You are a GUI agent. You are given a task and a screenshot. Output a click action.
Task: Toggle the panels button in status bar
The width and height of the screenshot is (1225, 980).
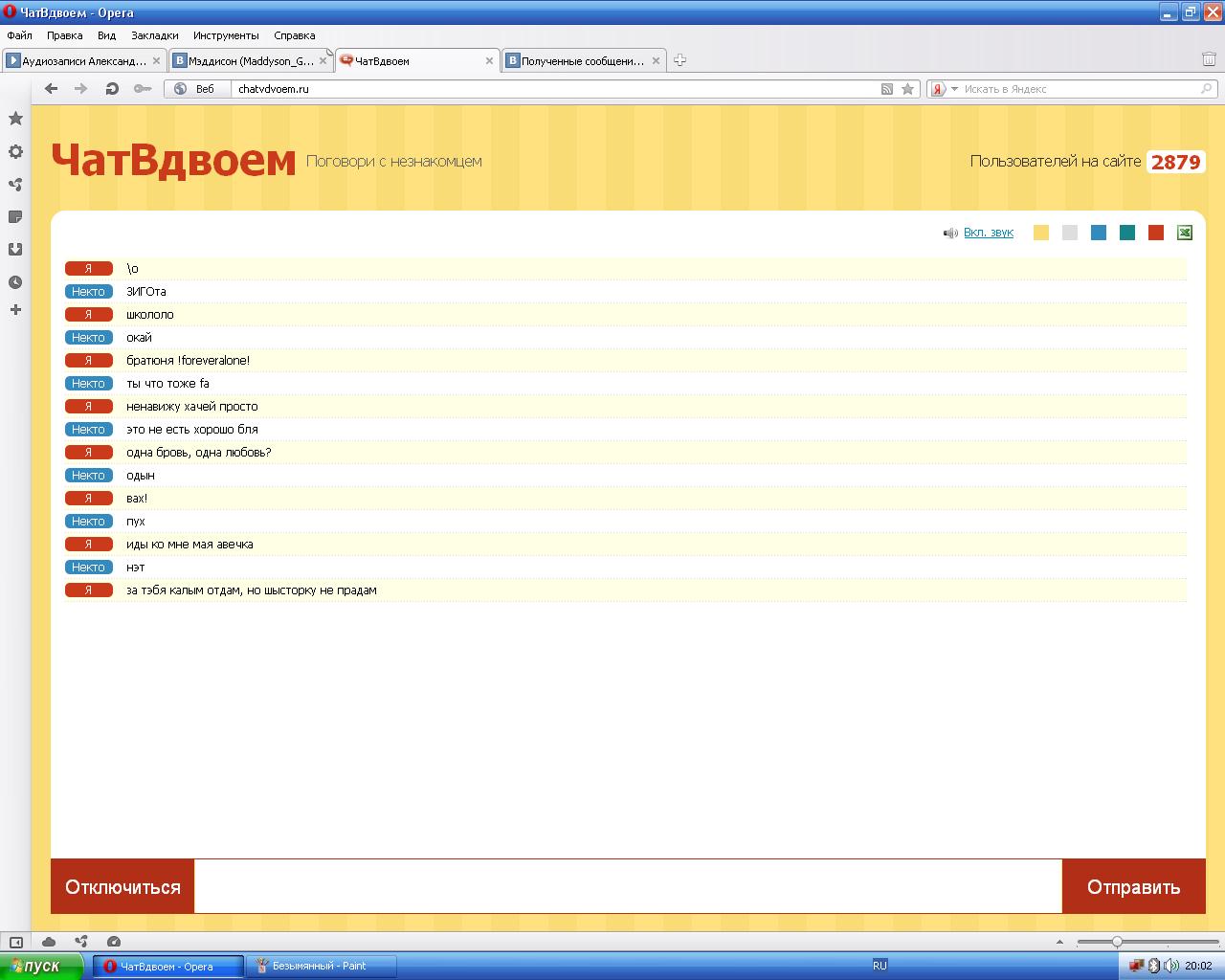15,942
